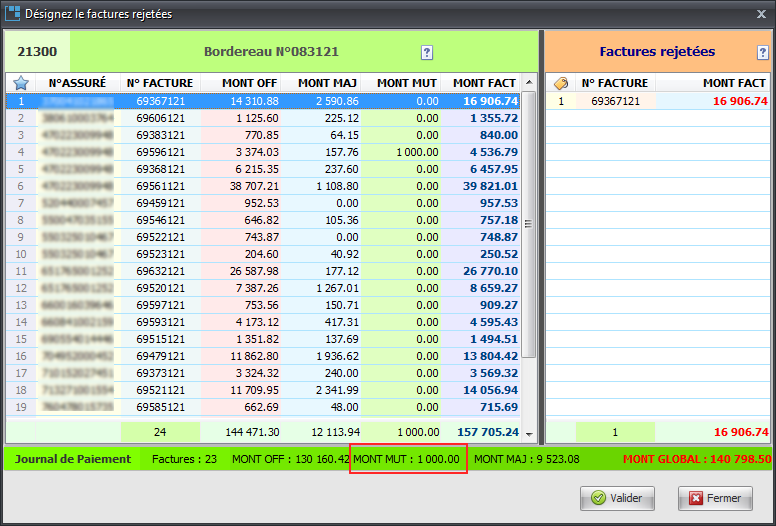The image size is (776, 526).
Task: Sort by MONT MUT column header
Action: [x=402, y=83]
